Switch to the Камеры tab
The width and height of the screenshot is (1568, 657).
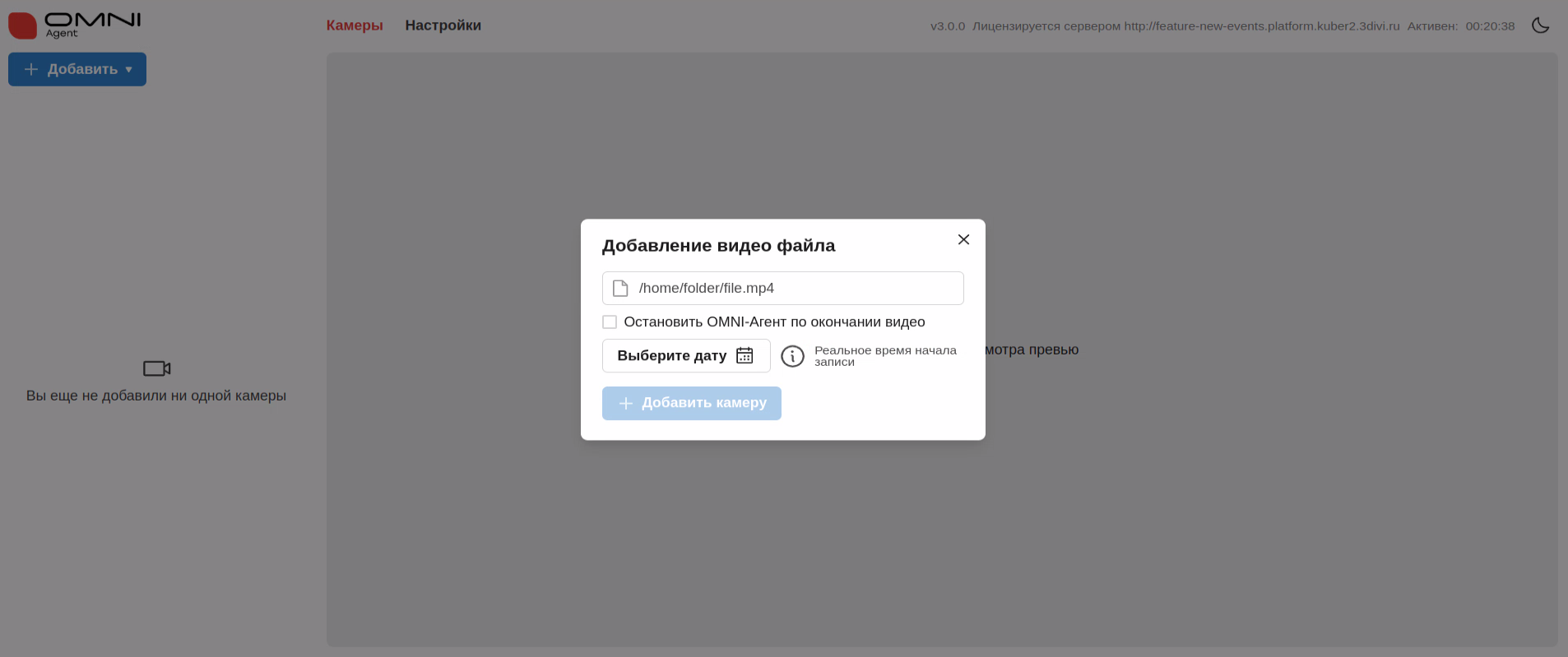point(355,25)
